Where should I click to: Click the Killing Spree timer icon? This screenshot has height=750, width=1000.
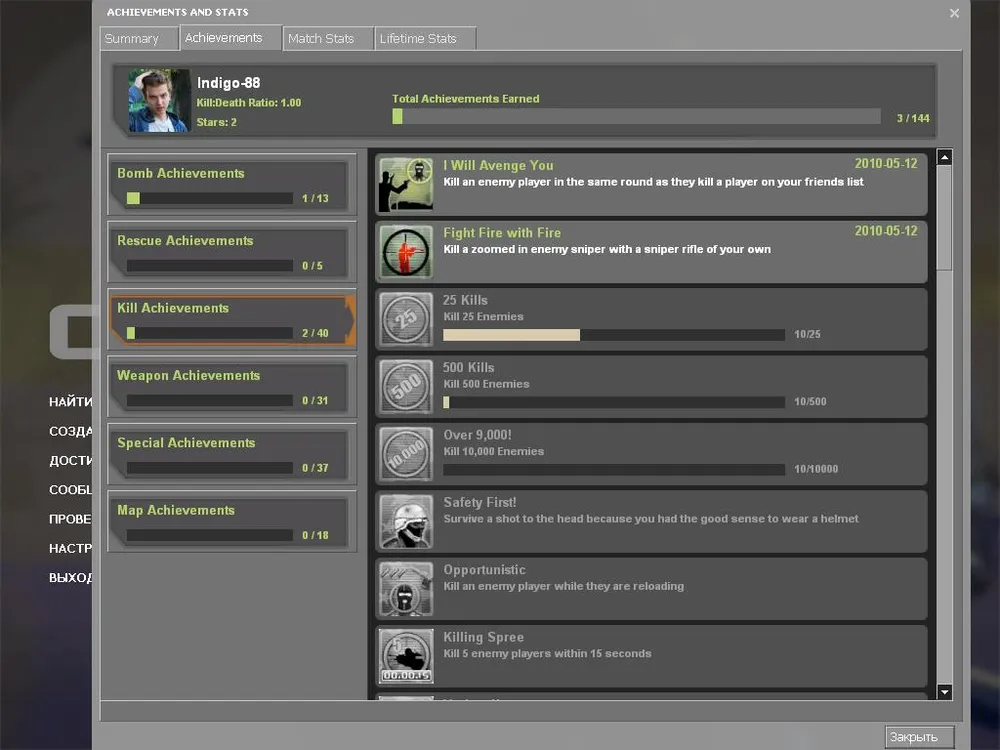[x=406, y=656]
